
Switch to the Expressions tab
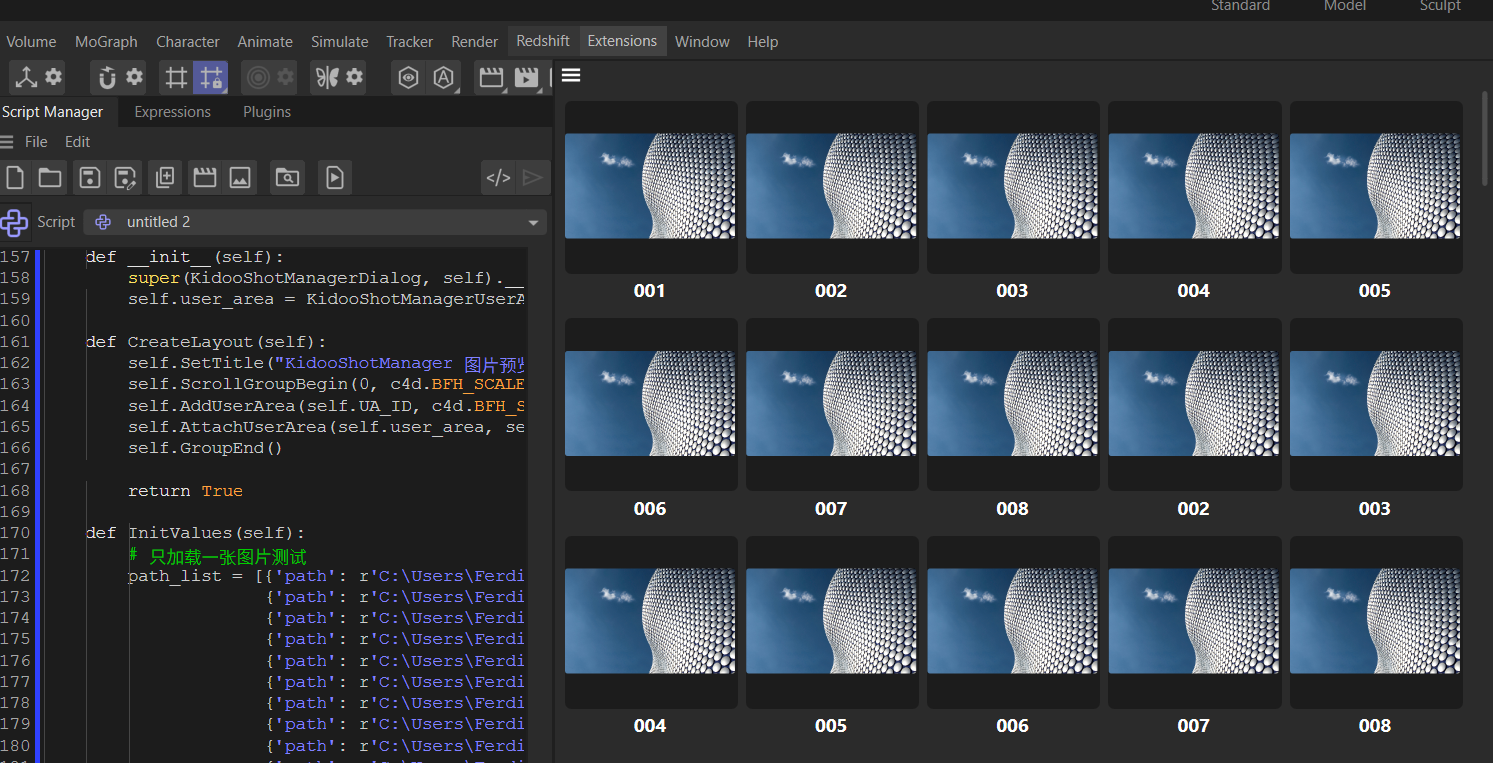(x=172, y=112)
